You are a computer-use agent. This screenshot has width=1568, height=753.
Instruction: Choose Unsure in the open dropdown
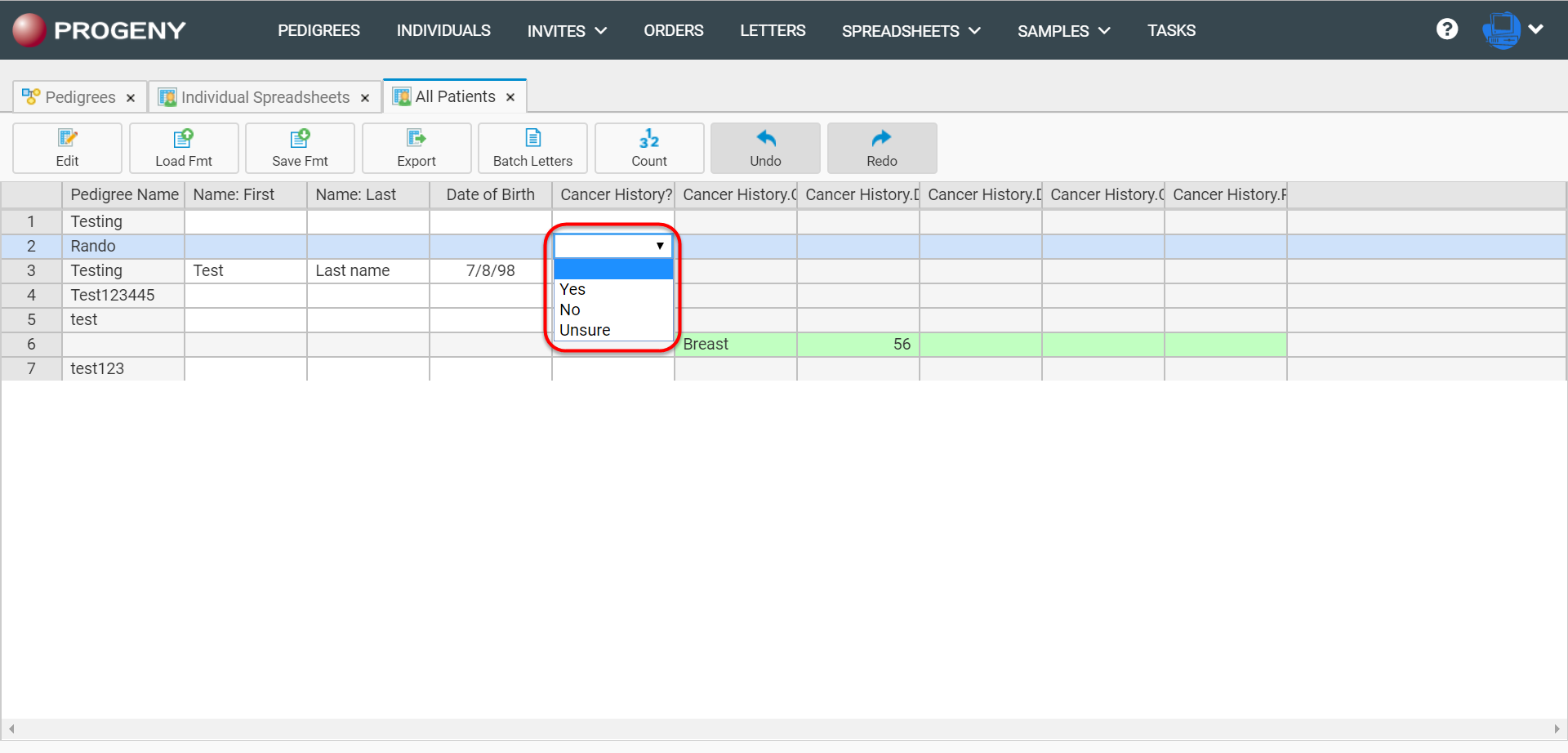585,330
